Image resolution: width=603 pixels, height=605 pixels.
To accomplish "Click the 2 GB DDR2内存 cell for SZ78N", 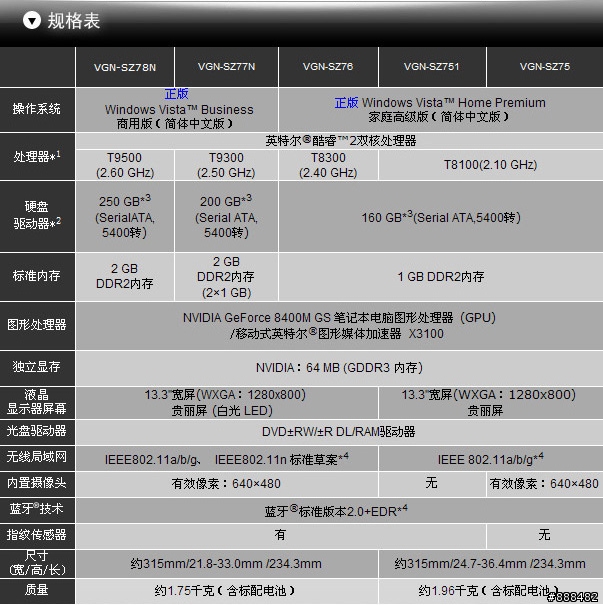I will point(125,277).
